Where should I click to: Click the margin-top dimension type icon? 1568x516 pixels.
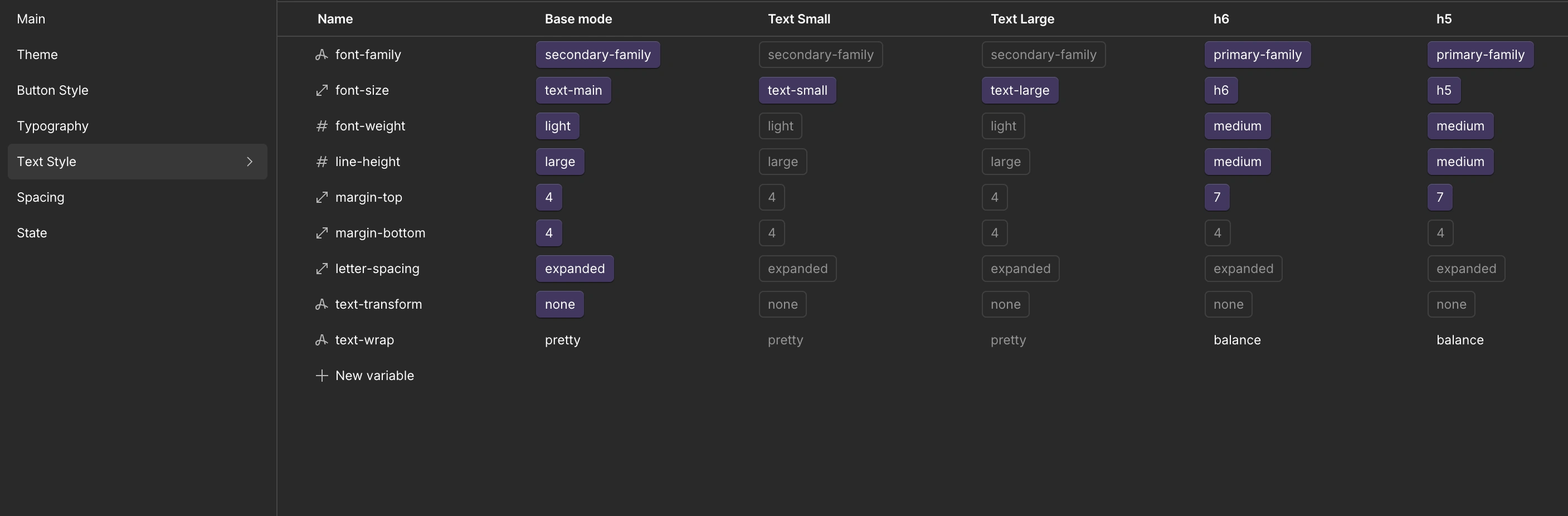[322, 197]
